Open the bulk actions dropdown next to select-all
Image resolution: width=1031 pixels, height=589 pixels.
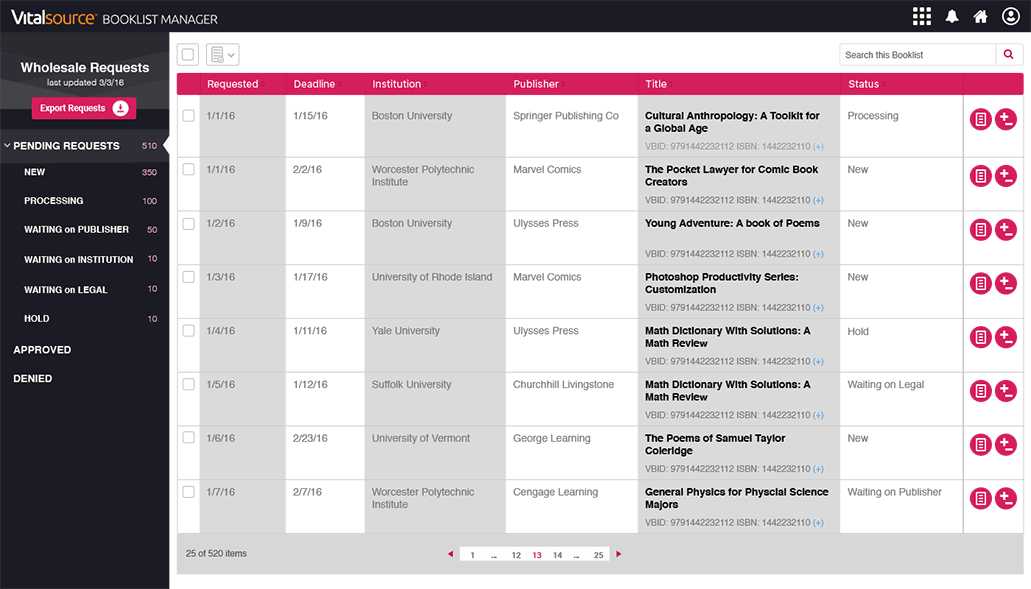click(x=222, y=55)
